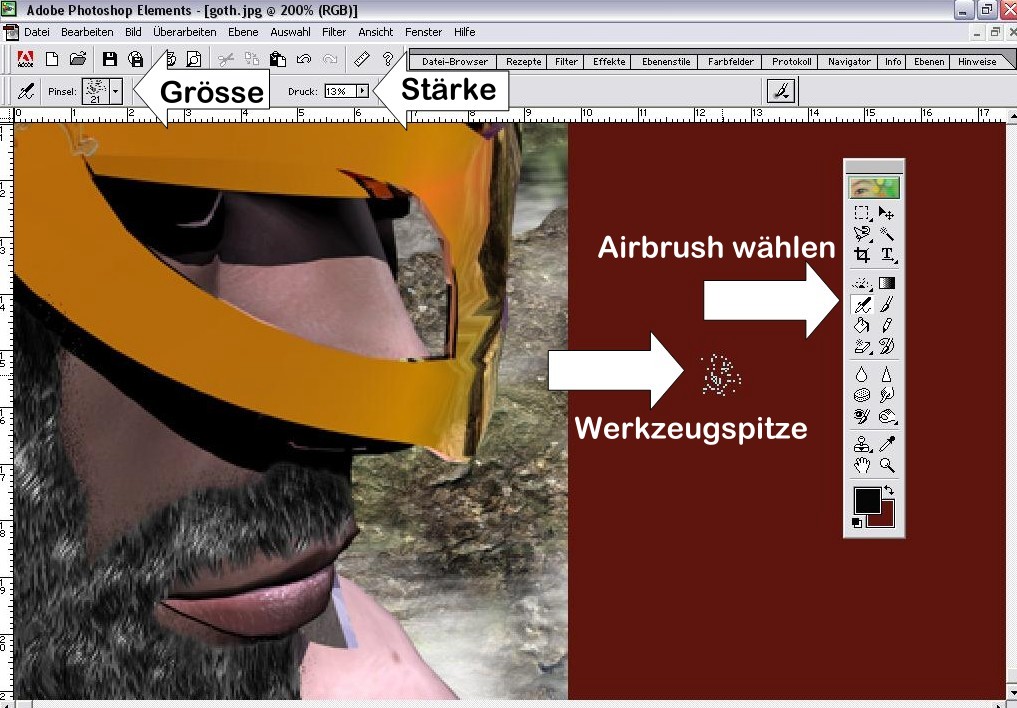Select the Airbrush tool in toolbox
This screenshot has height=708, width=1017.
862,303
